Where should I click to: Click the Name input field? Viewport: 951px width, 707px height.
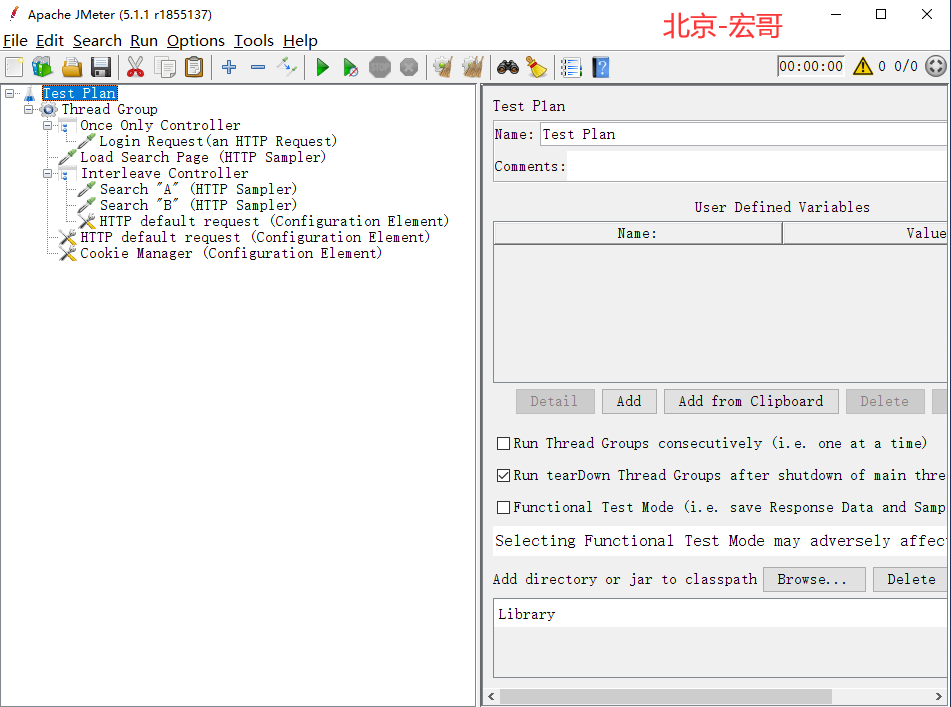(744, 135)
